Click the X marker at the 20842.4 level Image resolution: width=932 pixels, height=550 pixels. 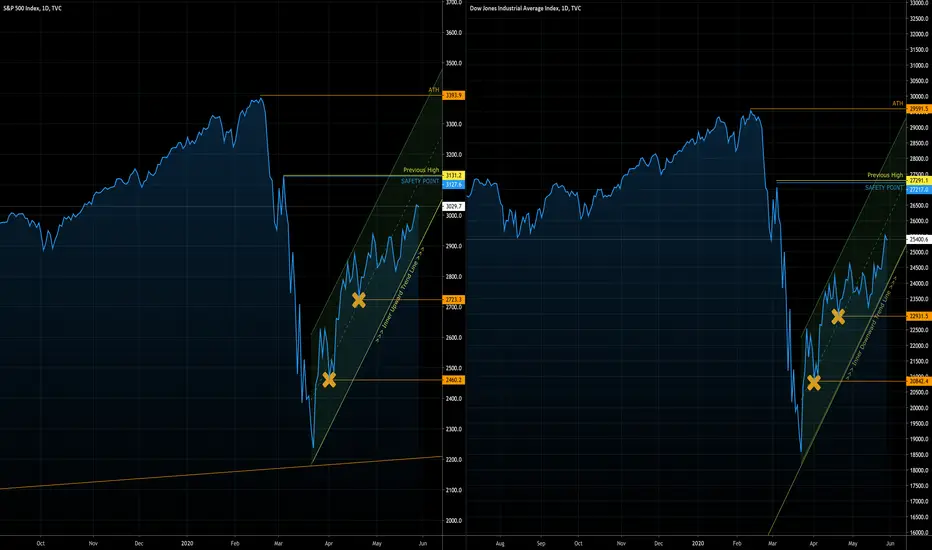[814, 384]
